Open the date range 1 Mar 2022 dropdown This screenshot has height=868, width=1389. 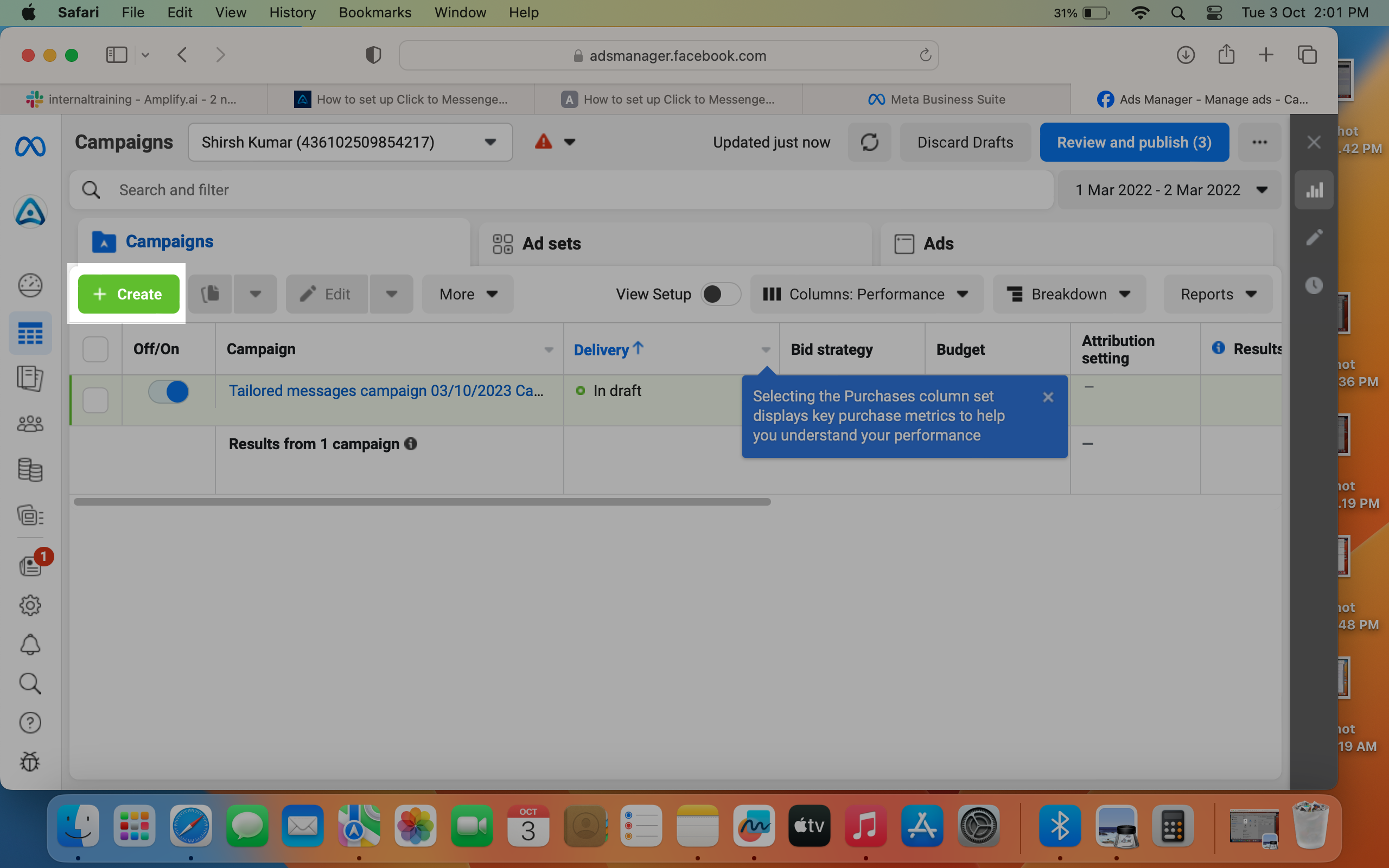point(1169,190)
